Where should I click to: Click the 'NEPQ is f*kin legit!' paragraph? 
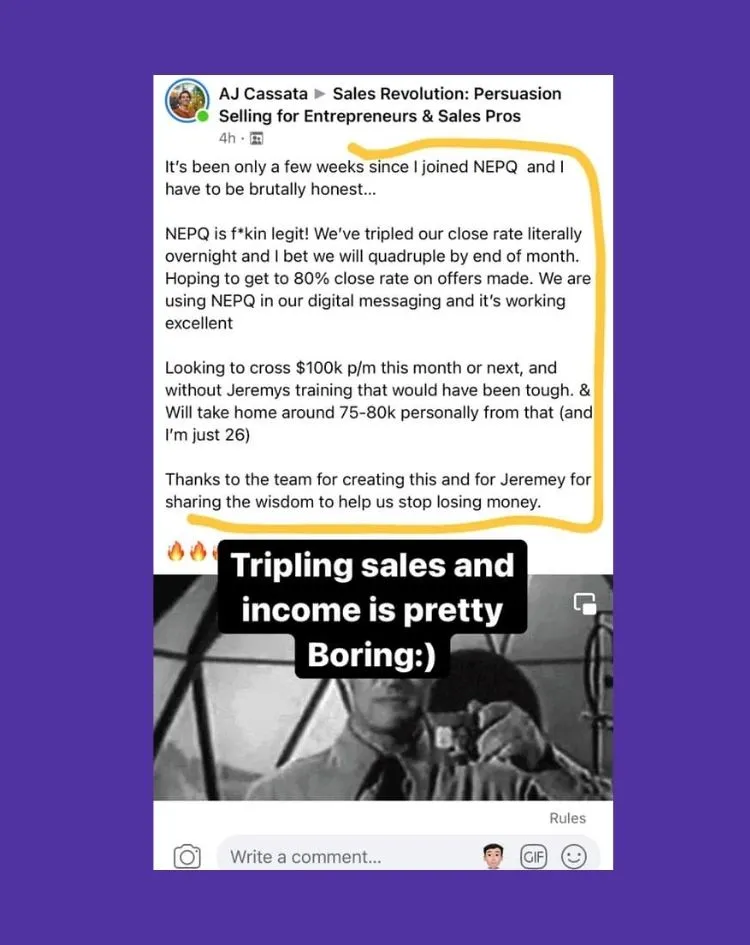378,278
